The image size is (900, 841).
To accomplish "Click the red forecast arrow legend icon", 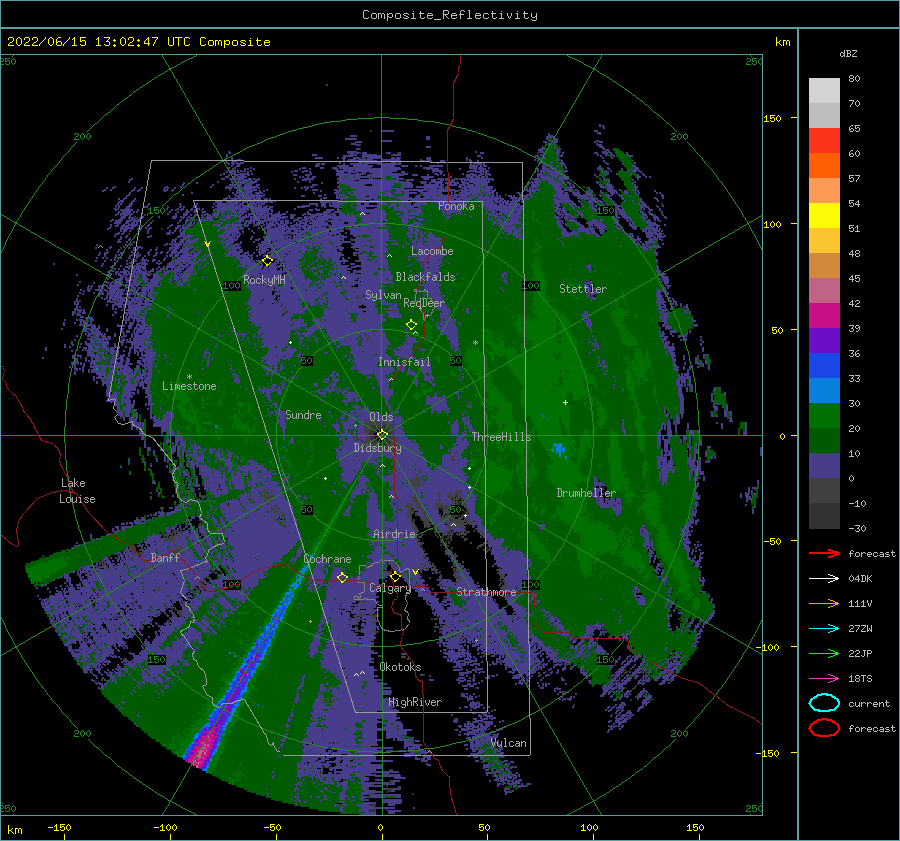I will [824, 553].
